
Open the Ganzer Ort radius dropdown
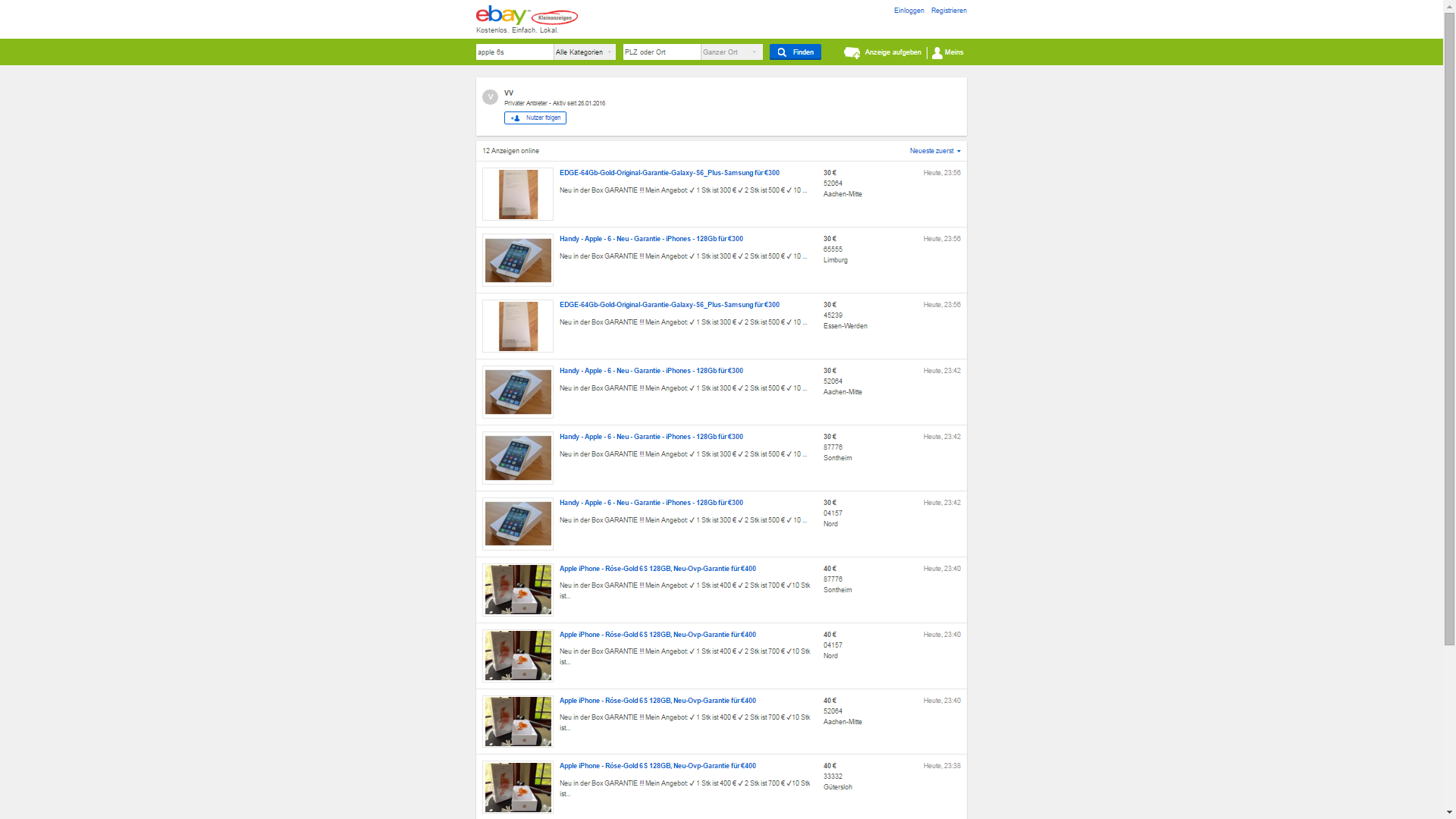(x=731, y=52)
